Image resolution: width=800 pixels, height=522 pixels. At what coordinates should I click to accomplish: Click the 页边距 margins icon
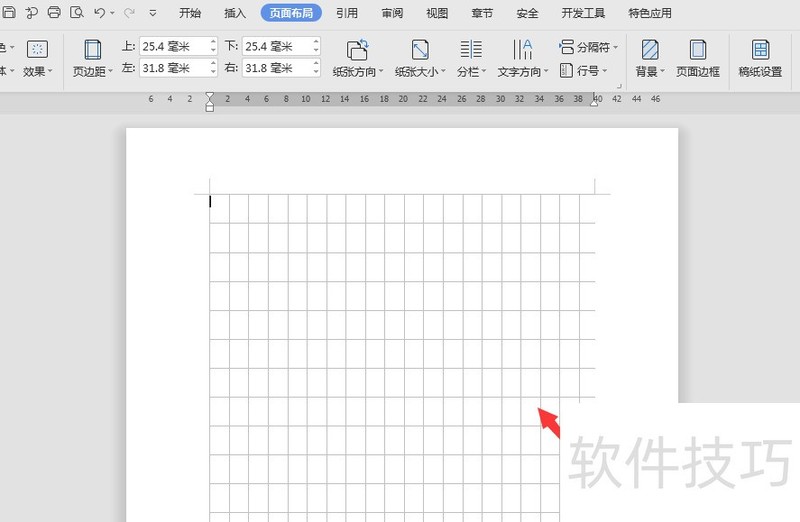[x=92, y=50]
